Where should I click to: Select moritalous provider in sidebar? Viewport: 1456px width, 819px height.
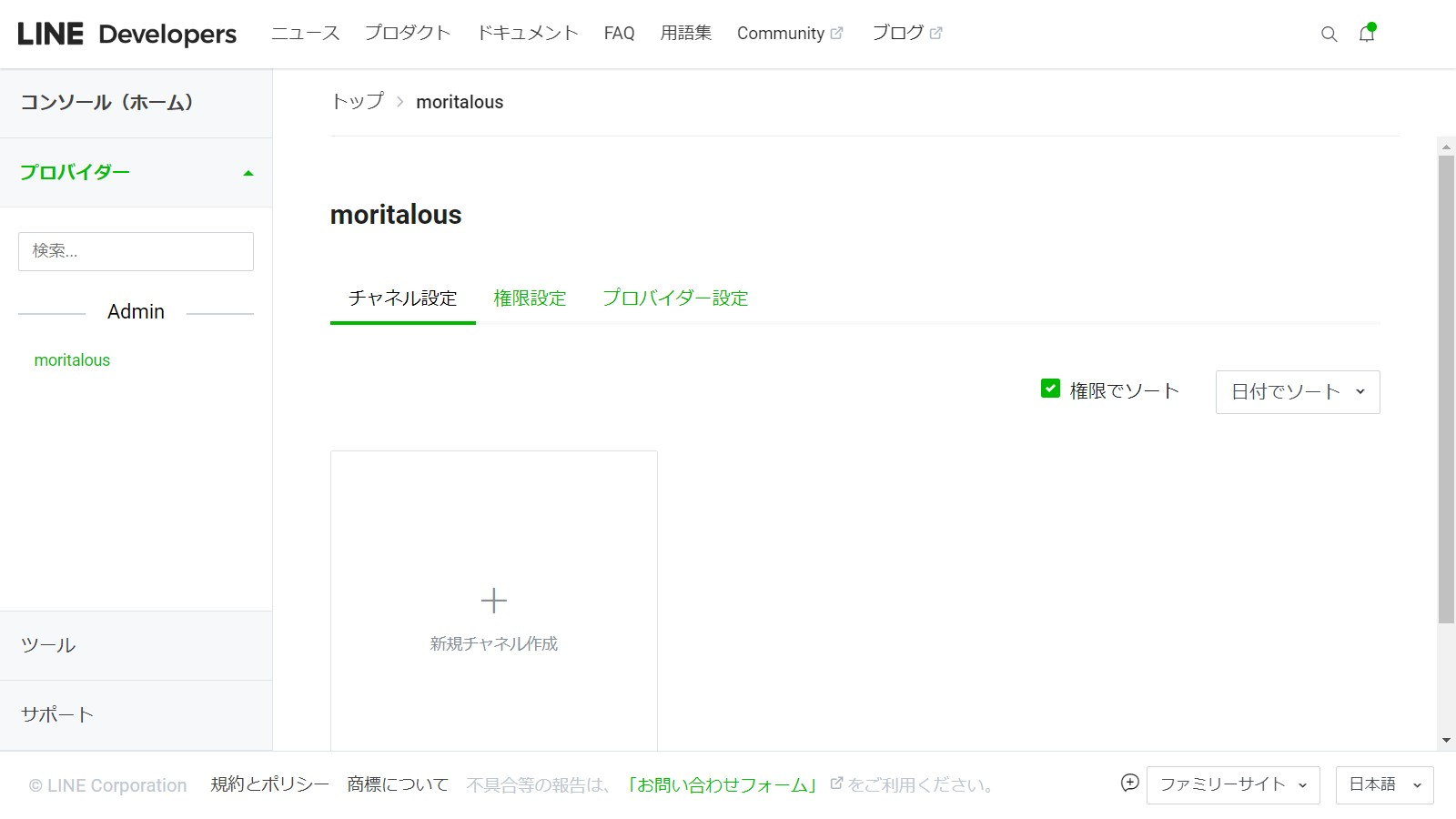coord(72,360)
